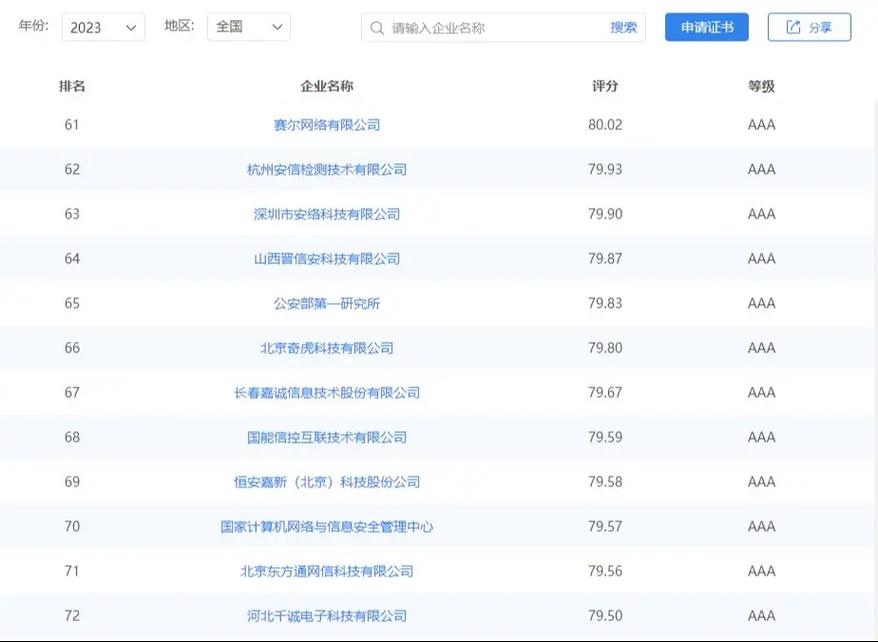Select score 79.67
878x642 pixels.
(605, 393)
